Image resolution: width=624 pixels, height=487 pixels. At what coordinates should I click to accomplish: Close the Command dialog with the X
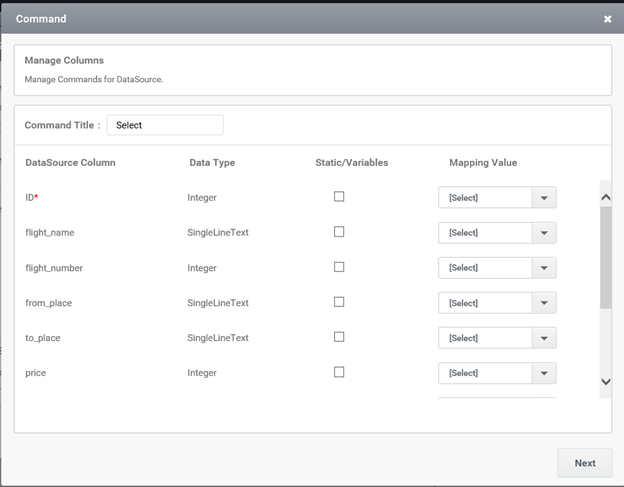[x=607, y=19]
